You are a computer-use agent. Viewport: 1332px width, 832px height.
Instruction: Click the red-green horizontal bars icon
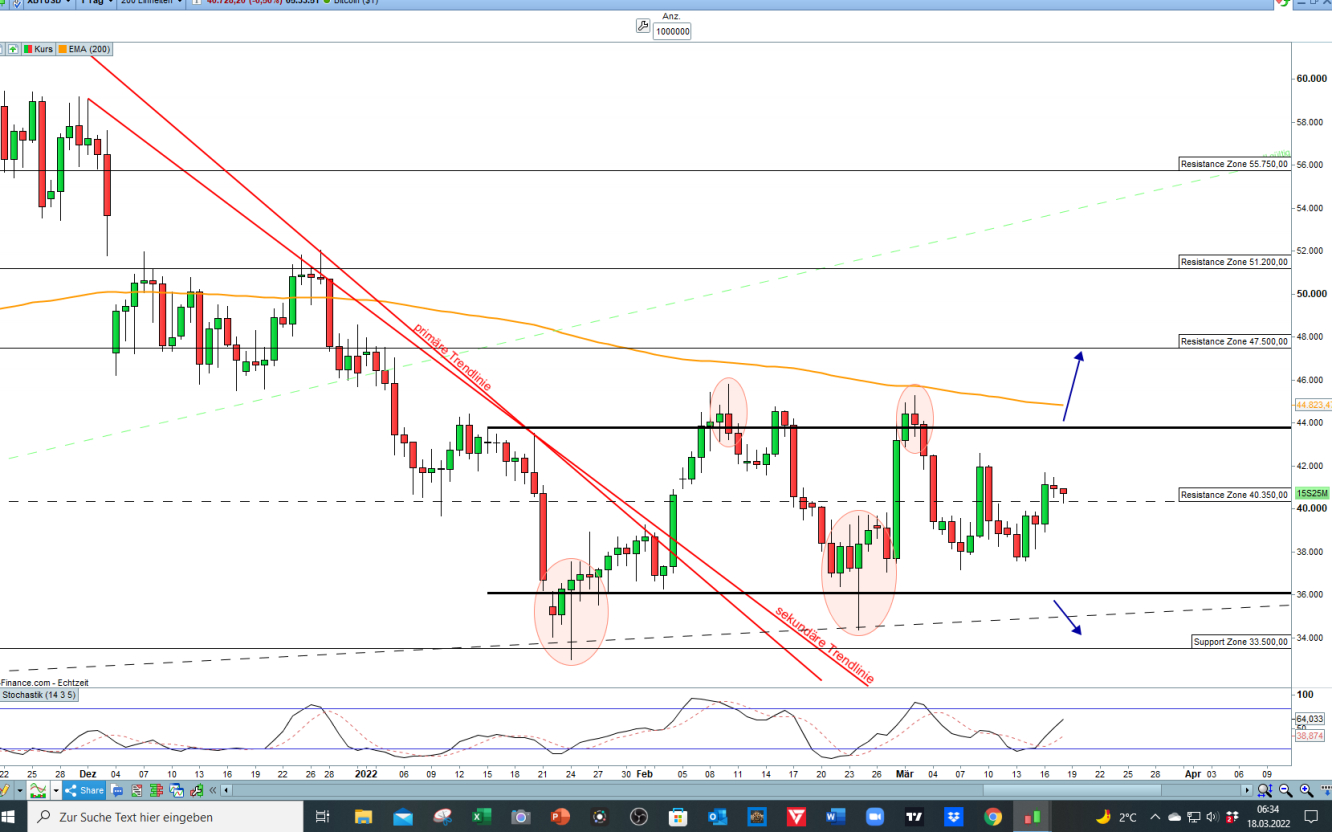tap(156, 790)
